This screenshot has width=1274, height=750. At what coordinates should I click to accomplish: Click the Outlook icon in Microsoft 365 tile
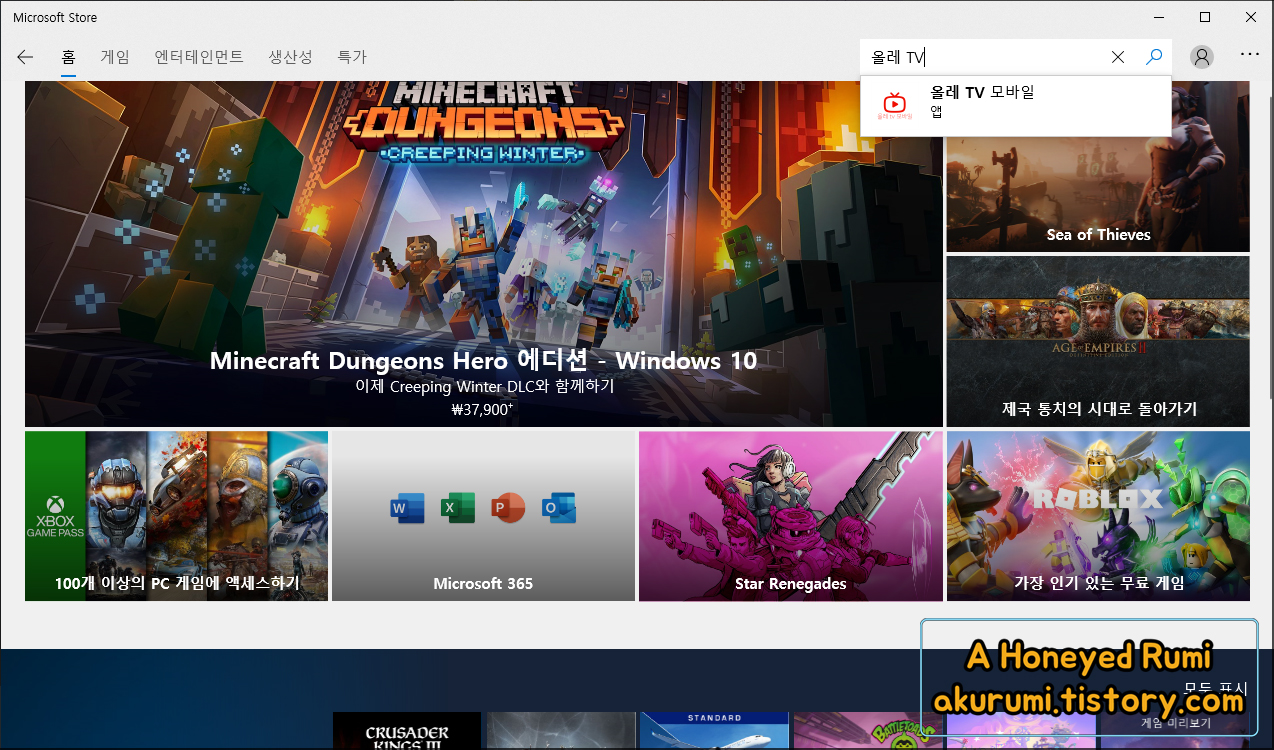pos(559,509)
